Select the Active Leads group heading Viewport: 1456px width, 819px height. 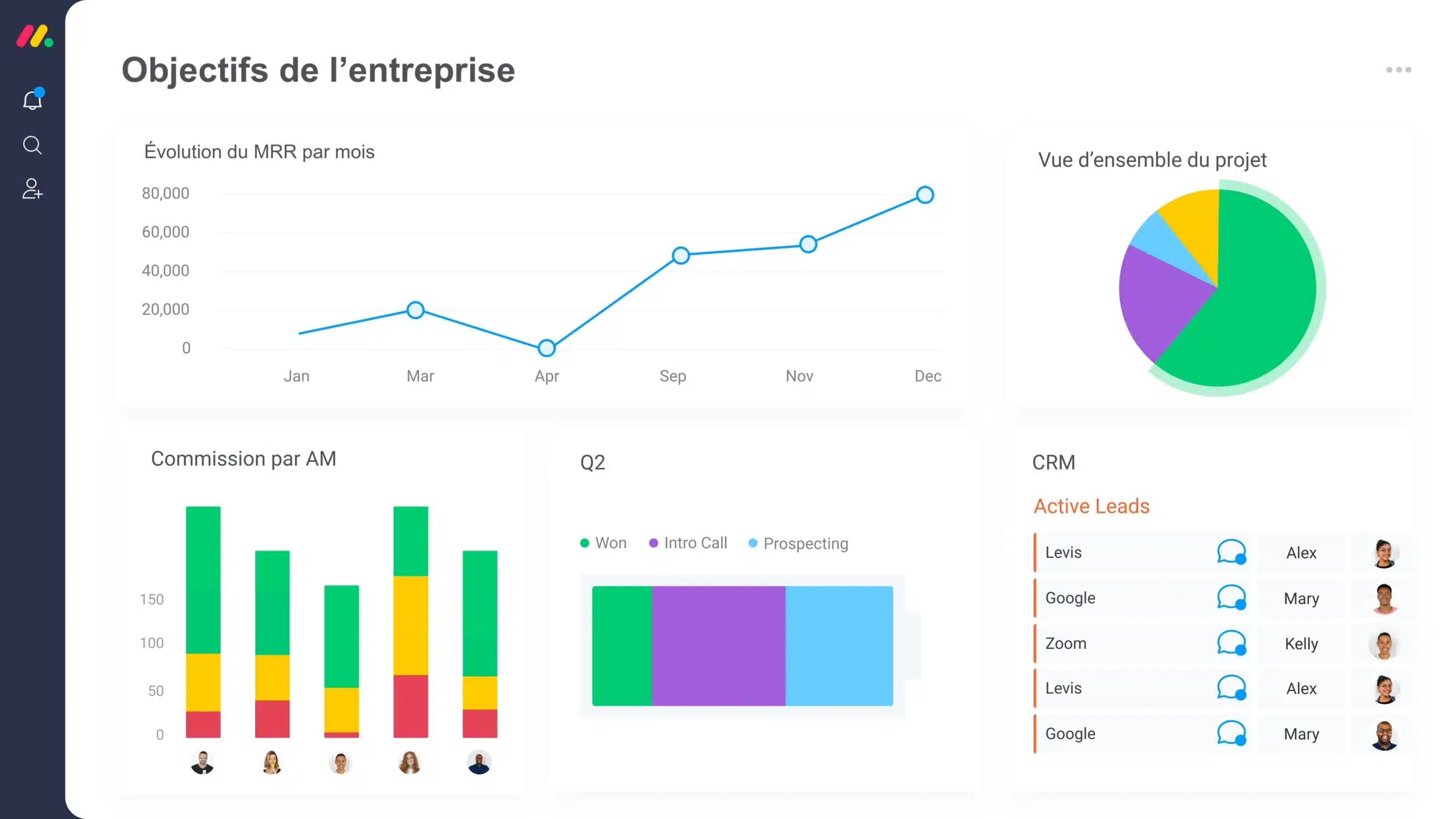coord(1091,506)
